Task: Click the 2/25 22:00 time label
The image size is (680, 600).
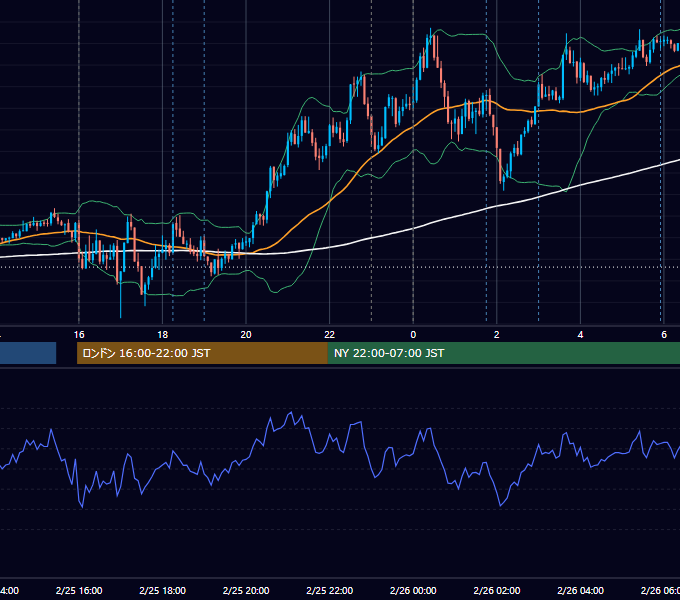Action: (330, 590)
